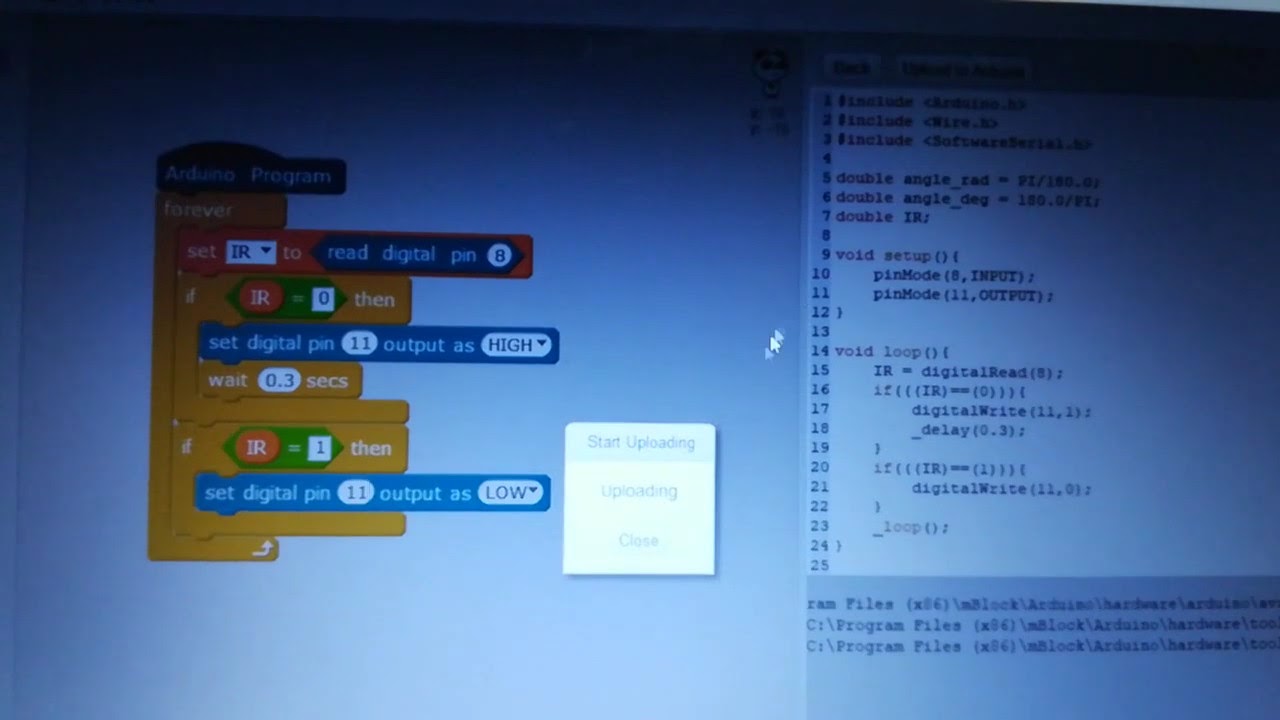Click code line '_delay(0.3);'
Image resolution: width=1280 pixels, height=720 pixels.
click(x=968, y=430)
